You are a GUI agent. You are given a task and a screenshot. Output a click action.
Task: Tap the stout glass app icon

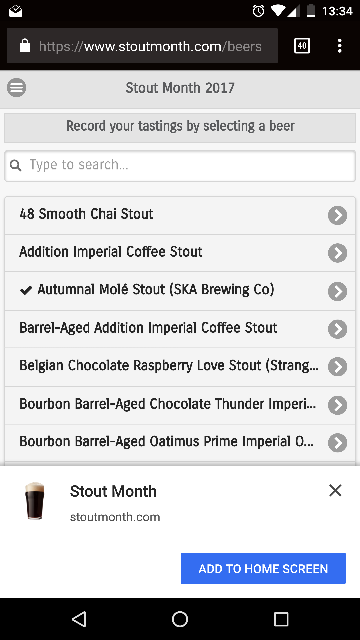[x=35, y=501]
